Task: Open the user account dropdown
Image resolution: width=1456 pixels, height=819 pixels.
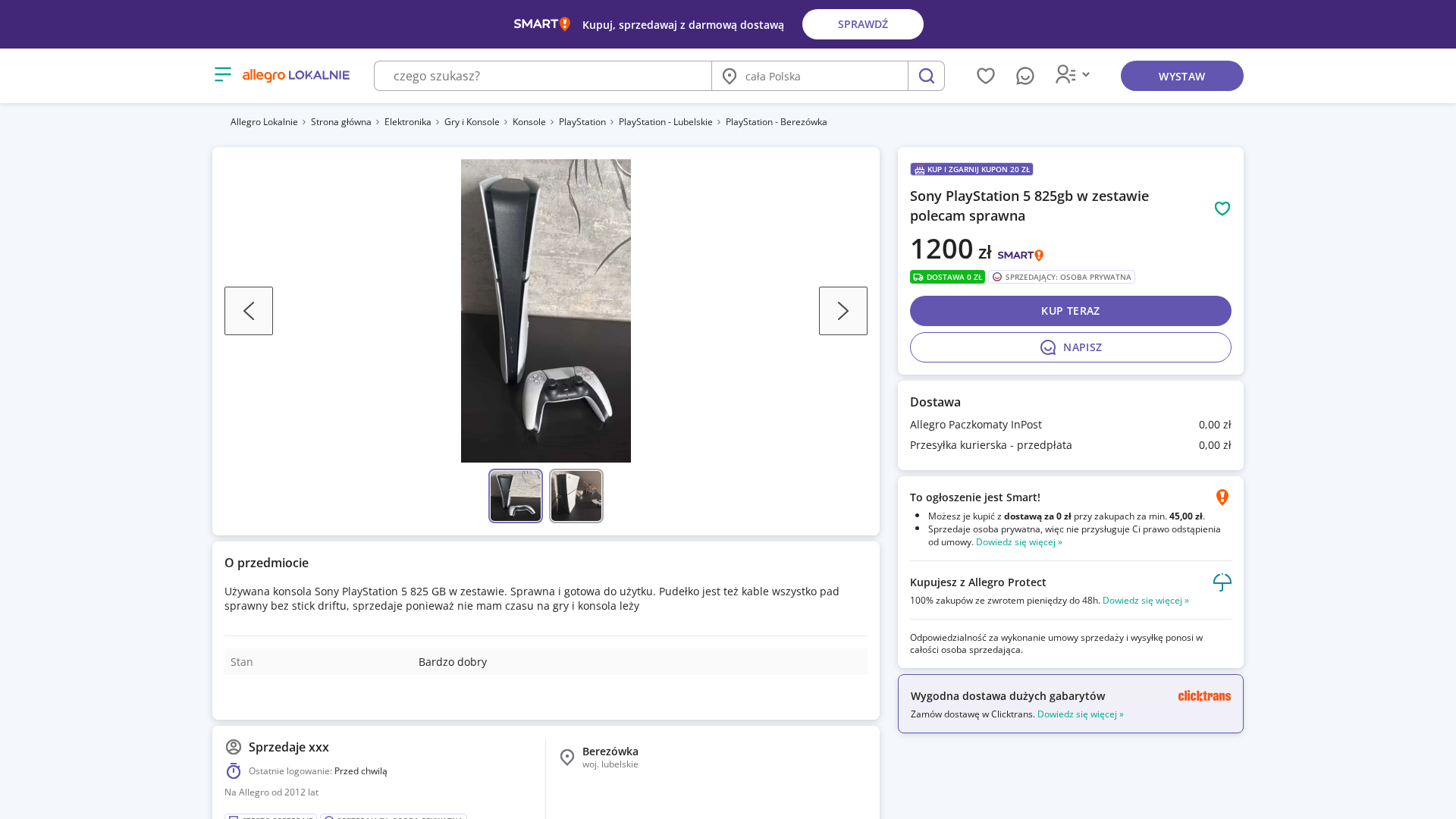Action: 1072,74
